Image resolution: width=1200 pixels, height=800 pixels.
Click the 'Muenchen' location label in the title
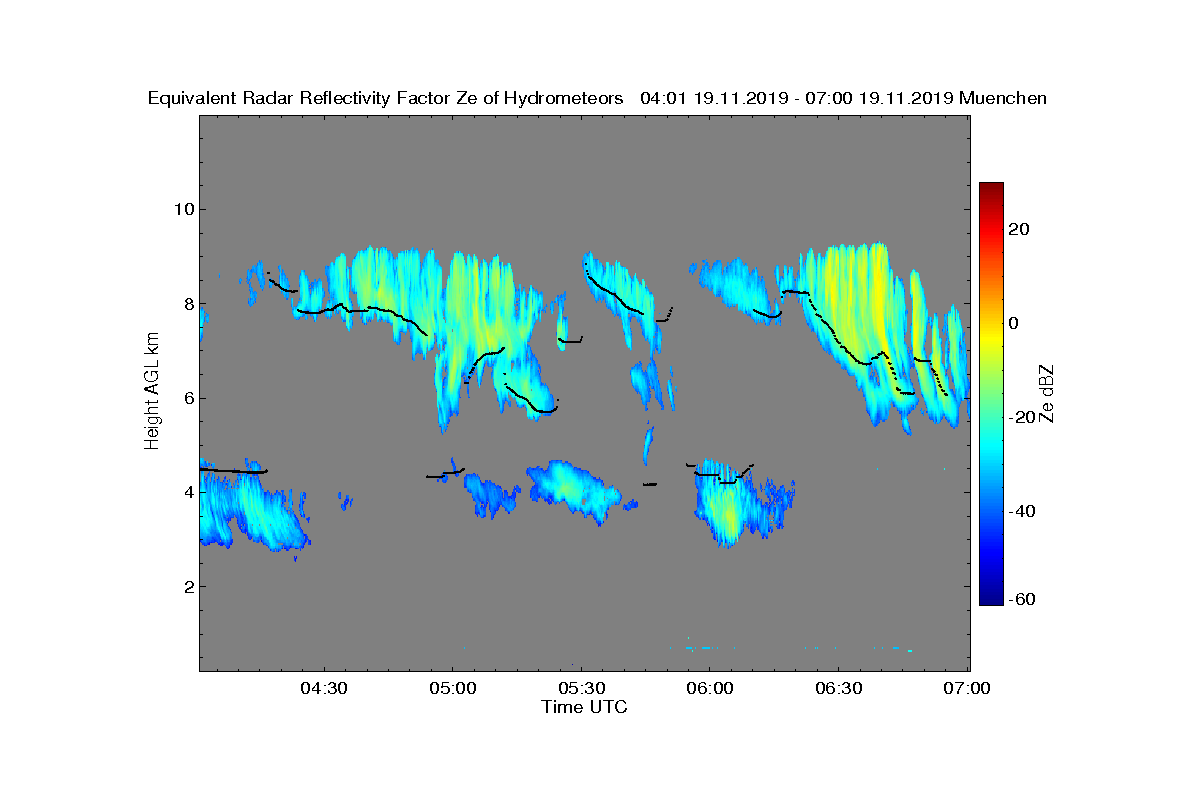coord(1003,98)
